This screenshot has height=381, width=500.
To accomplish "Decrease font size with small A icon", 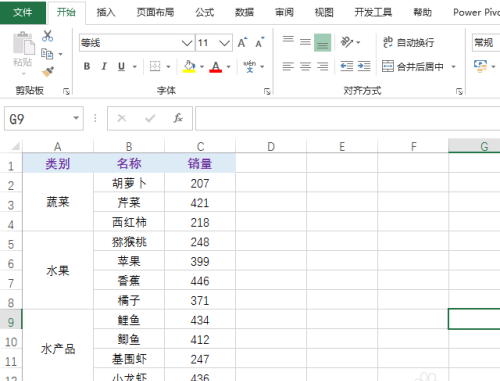I will point(260,43).
